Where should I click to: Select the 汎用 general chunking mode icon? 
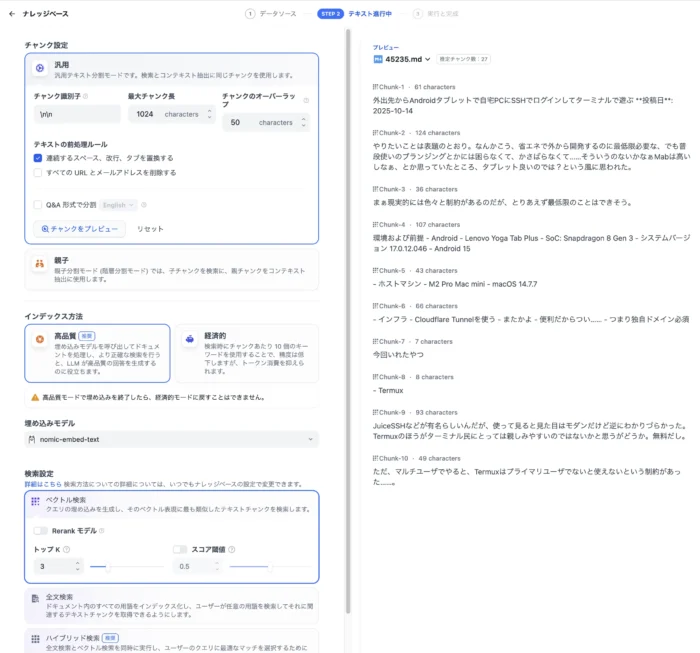40,67
